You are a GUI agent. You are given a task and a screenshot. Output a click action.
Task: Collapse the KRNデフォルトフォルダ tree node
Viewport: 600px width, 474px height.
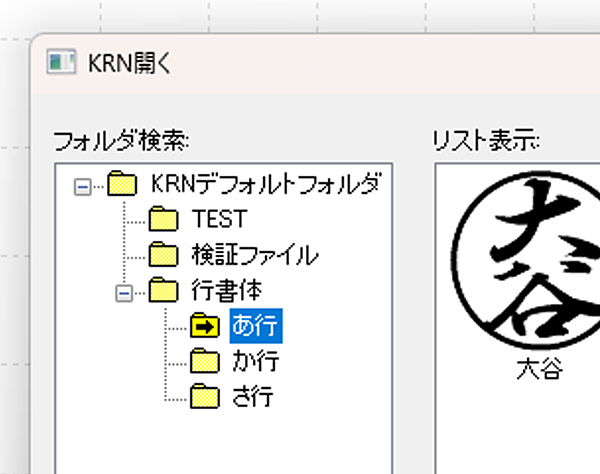tap(83, 187)
